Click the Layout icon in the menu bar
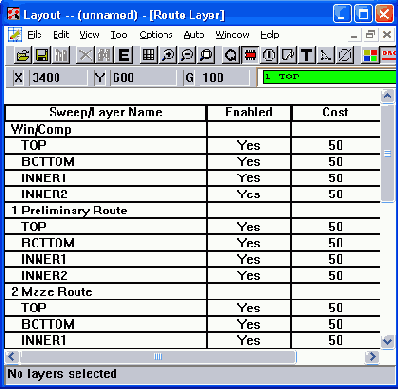Screen dimensions: 398x389 (x=14, y=35)
